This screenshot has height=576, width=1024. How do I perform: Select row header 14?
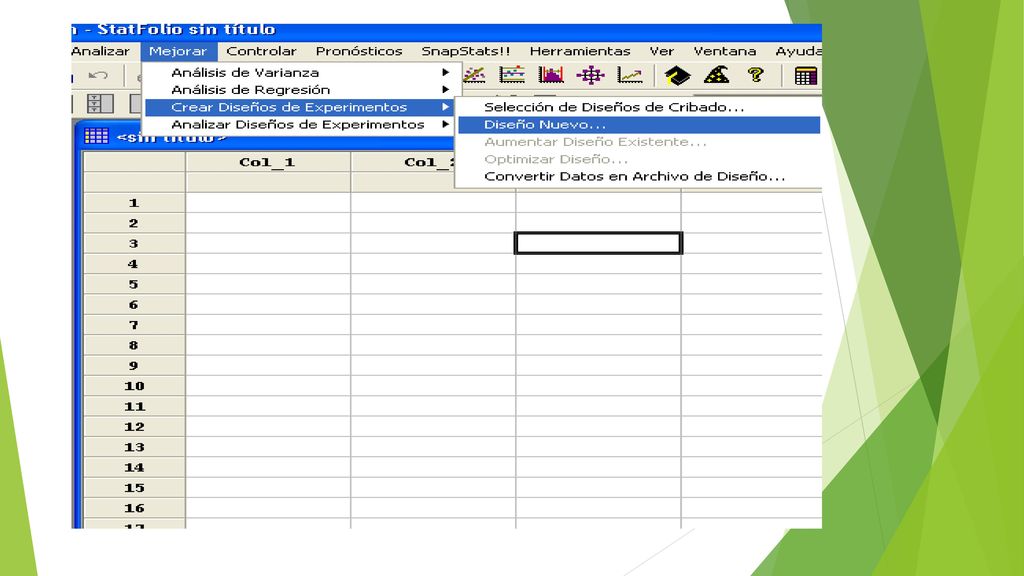coord(134,468)
